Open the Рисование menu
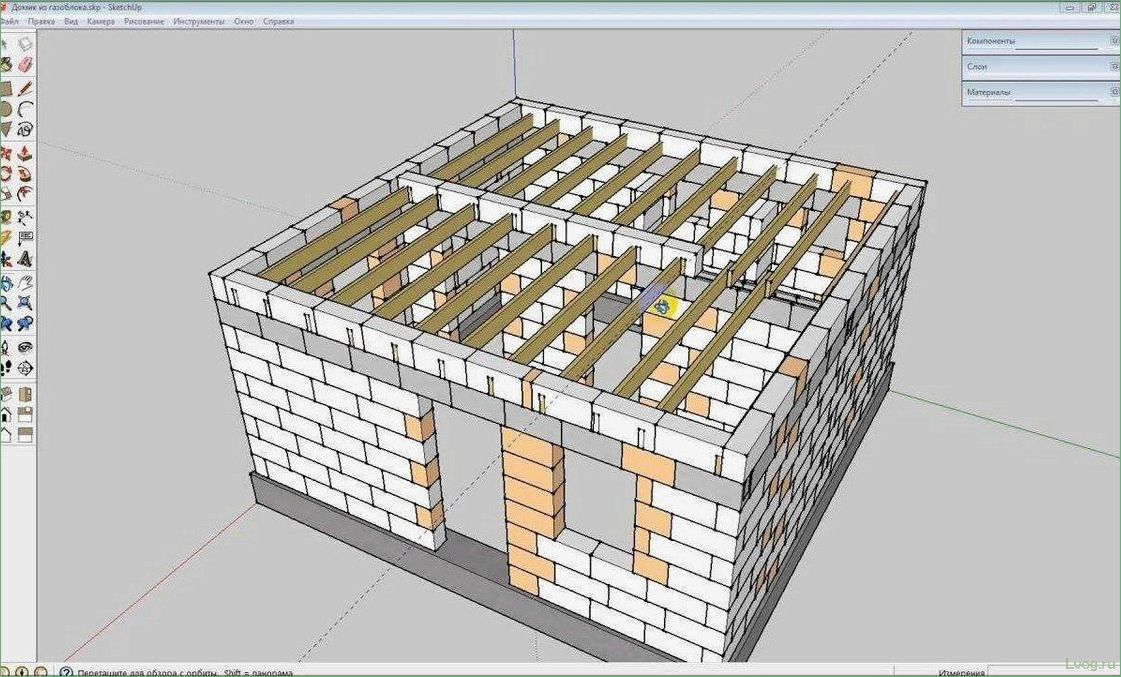Viewport: 1121px width, 677px height. click(143, 20)
